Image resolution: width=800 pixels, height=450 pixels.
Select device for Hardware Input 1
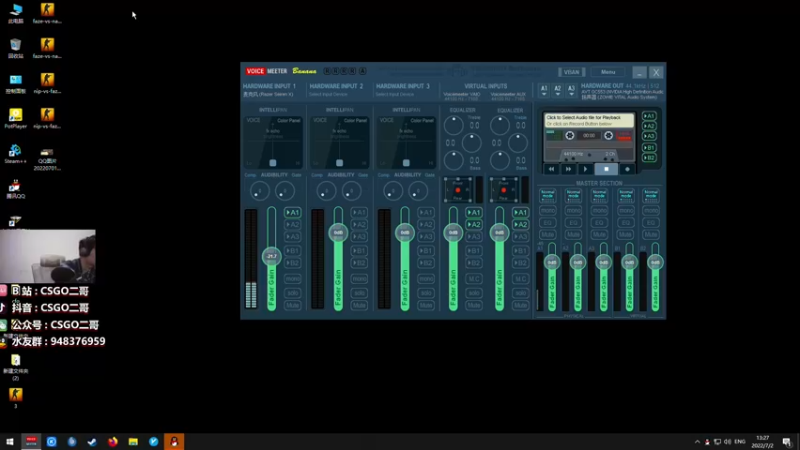point(268,94)
